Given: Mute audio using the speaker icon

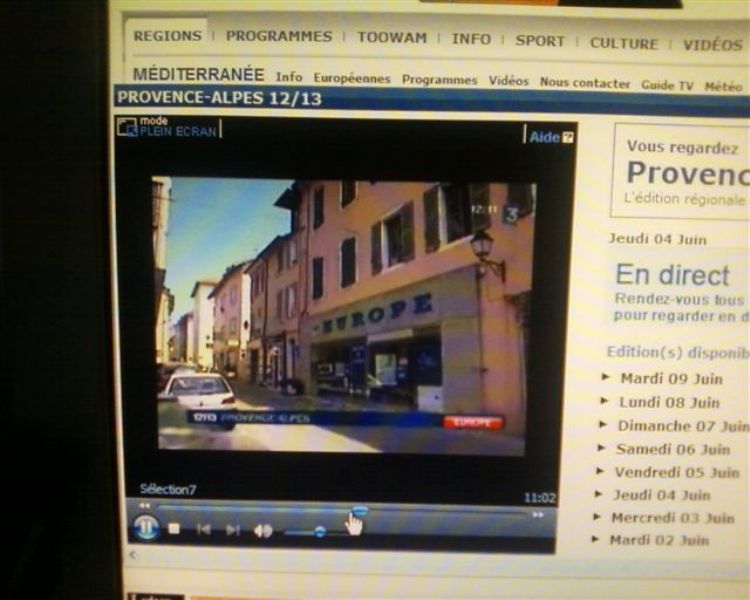Looking at the screenshot, I should [x=263, y=531].
